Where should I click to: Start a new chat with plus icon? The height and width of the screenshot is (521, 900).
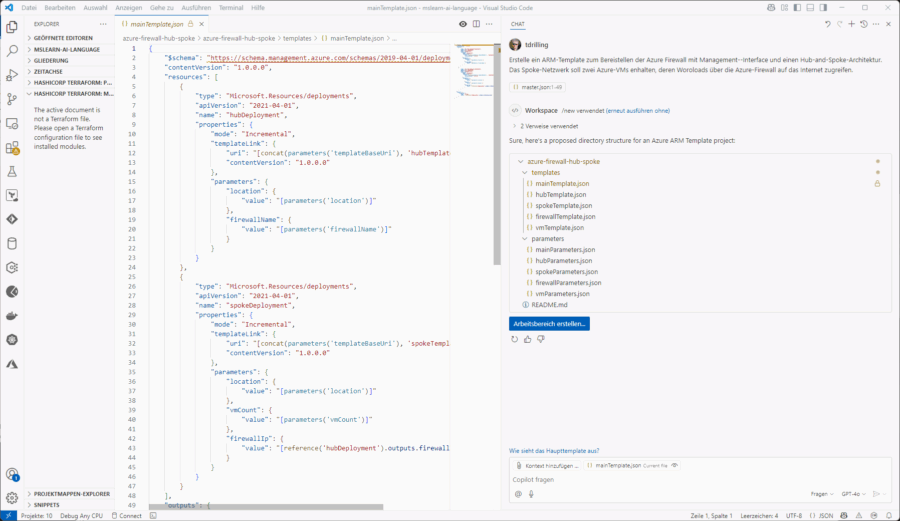(x=852, y=24)
